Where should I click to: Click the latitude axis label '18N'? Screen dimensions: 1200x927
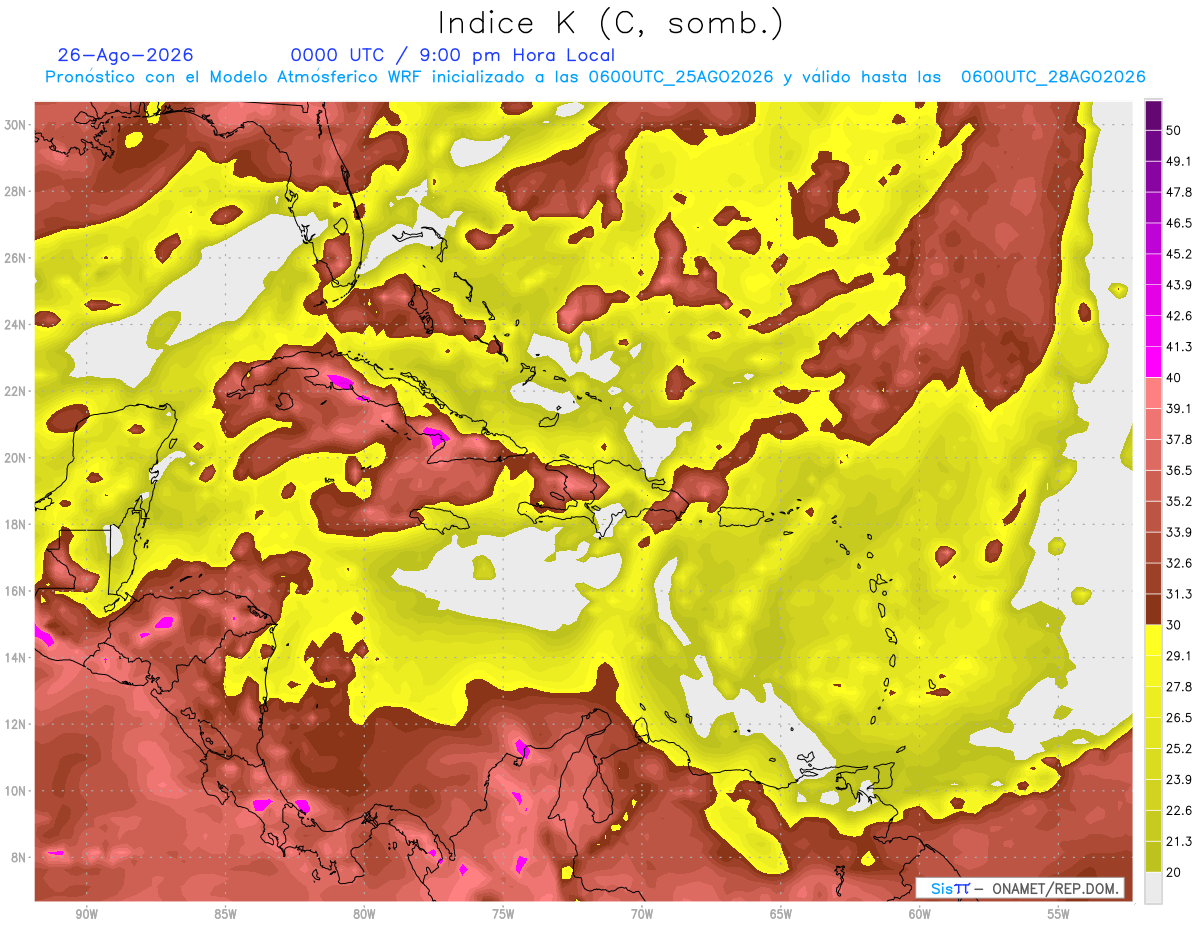click(17, 524)
